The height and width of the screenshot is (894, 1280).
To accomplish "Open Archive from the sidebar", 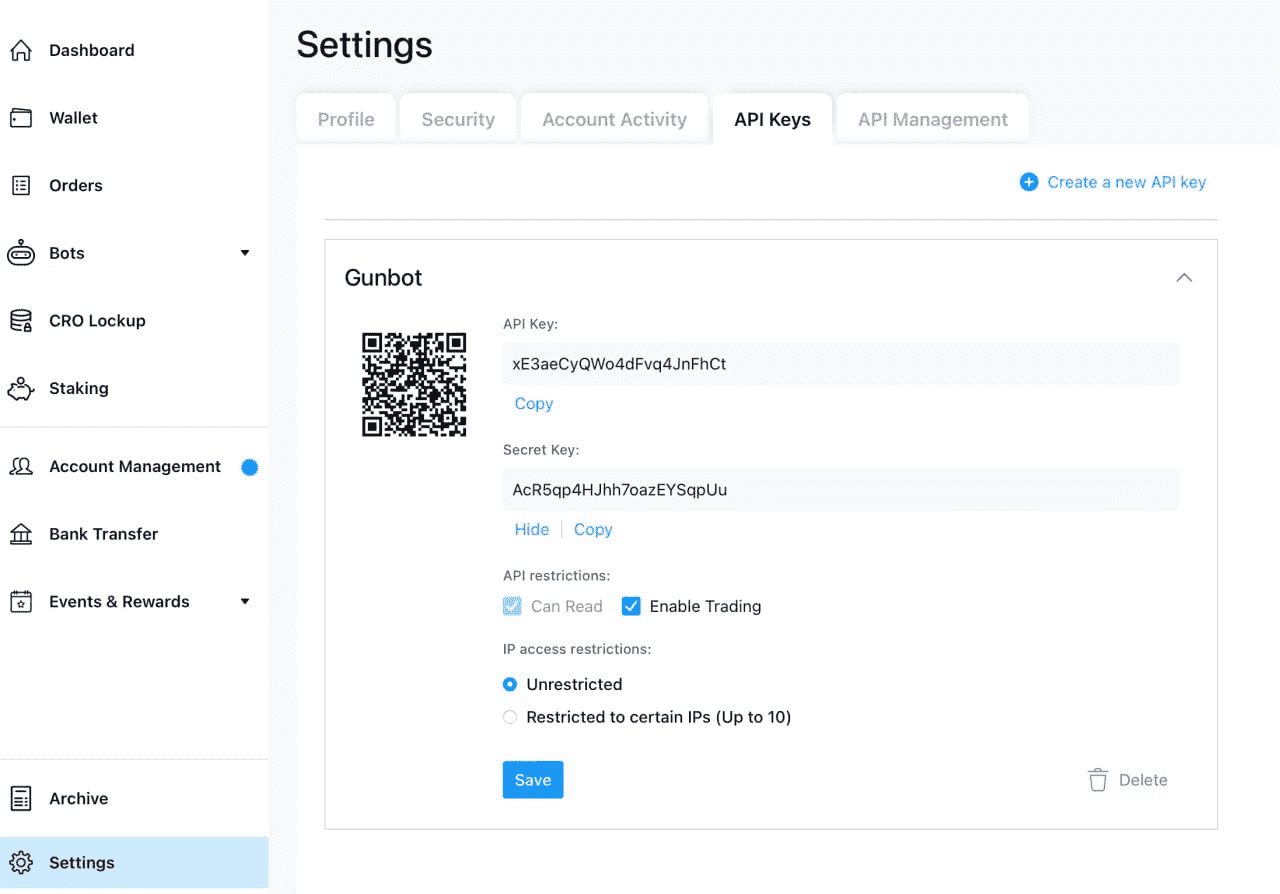I will point(79,798).
